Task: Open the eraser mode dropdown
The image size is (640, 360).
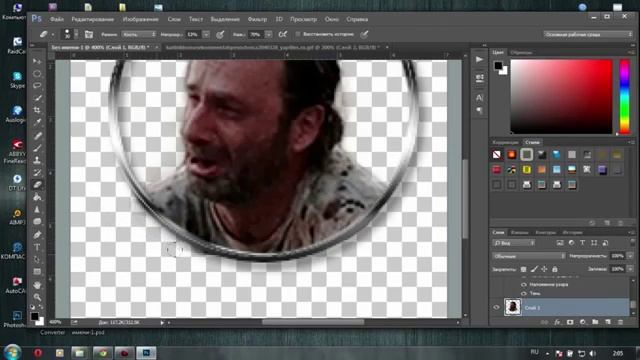Action: pos(139,35)
